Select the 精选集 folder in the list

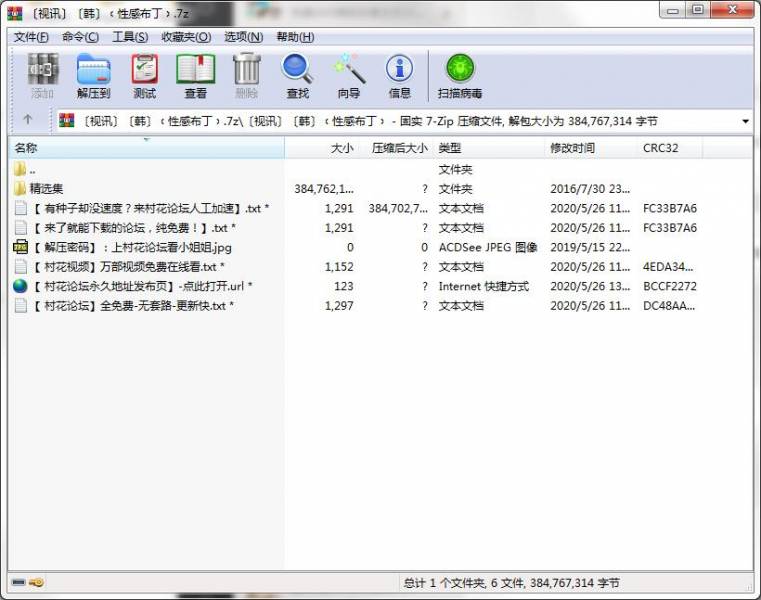[46, 188]
